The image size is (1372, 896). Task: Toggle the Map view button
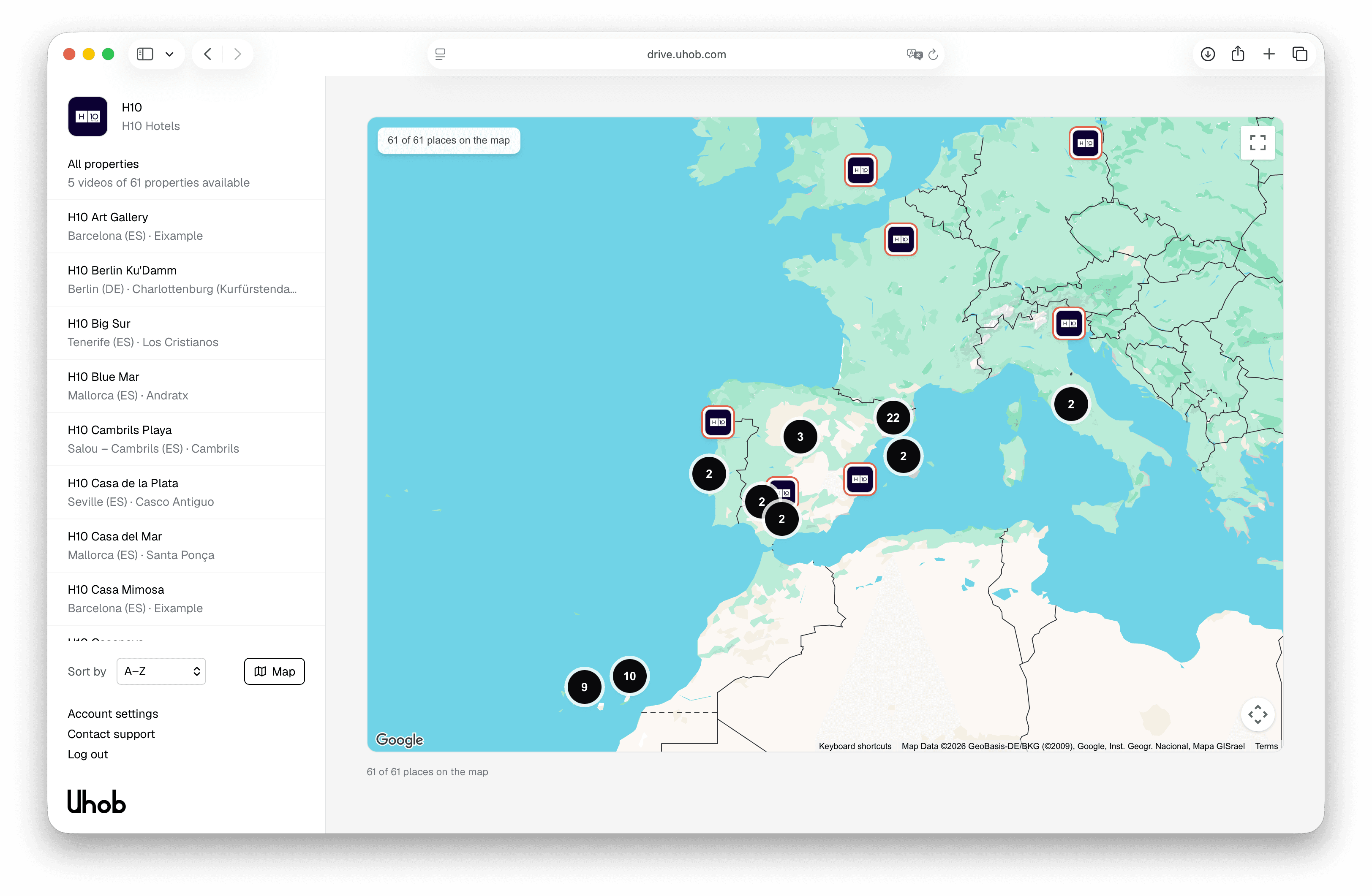click(x=275, y=671)
